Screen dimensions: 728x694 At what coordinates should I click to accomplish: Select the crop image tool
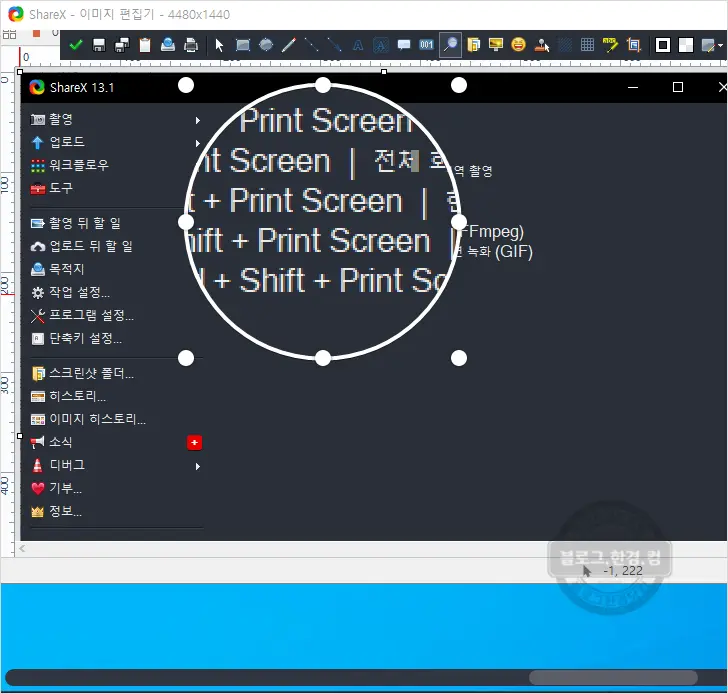click(x=633, y=45)
